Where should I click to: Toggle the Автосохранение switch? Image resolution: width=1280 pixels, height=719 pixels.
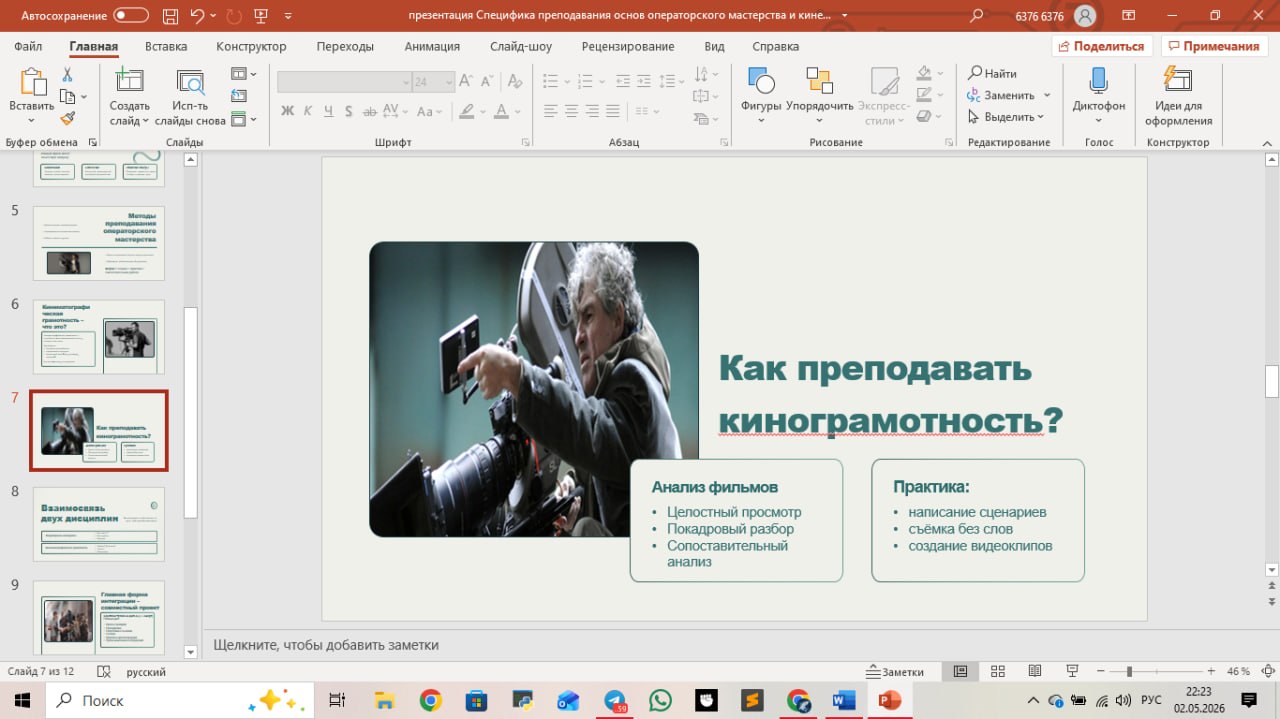[131, 16]
